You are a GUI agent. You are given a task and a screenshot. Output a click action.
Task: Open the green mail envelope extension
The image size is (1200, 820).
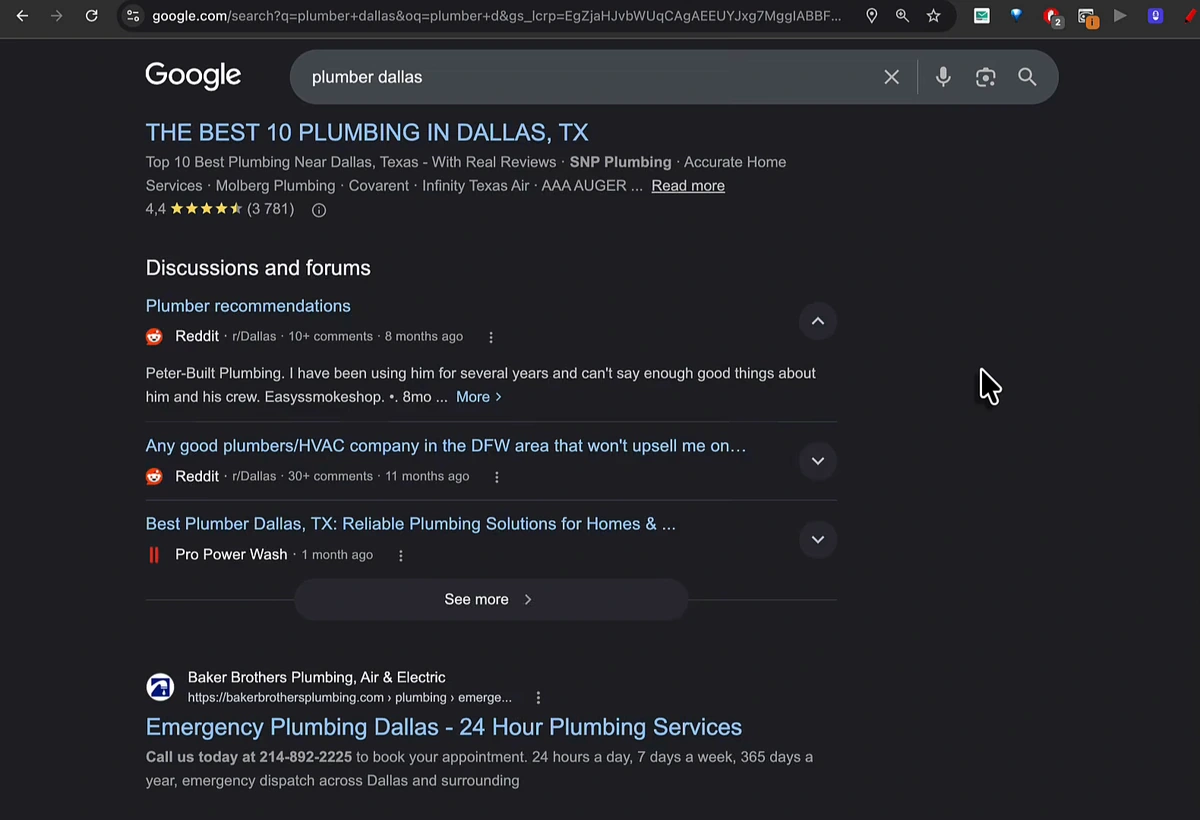[982, 16]
